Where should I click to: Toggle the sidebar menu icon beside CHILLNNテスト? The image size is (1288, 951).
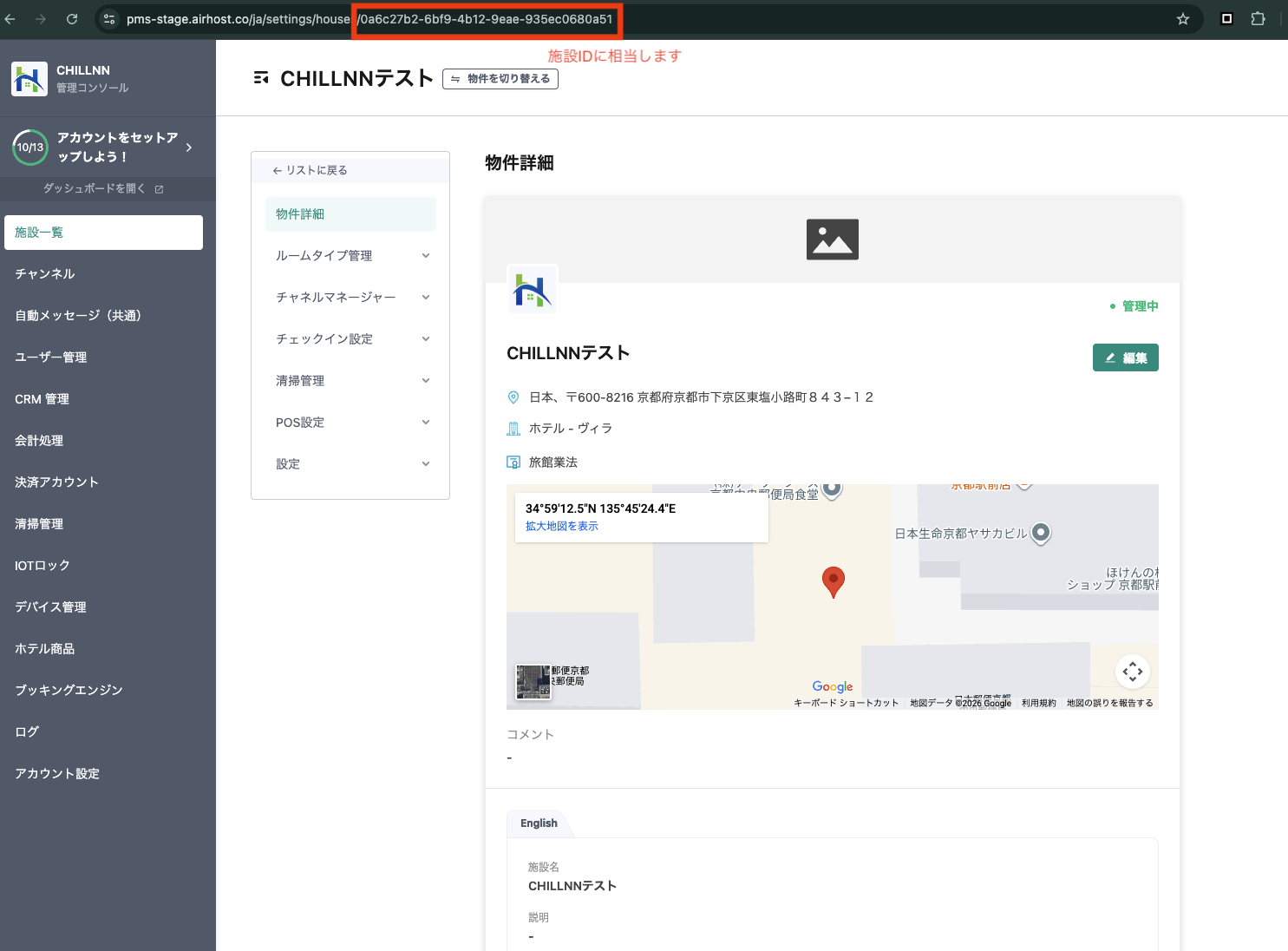coord(260,78)
